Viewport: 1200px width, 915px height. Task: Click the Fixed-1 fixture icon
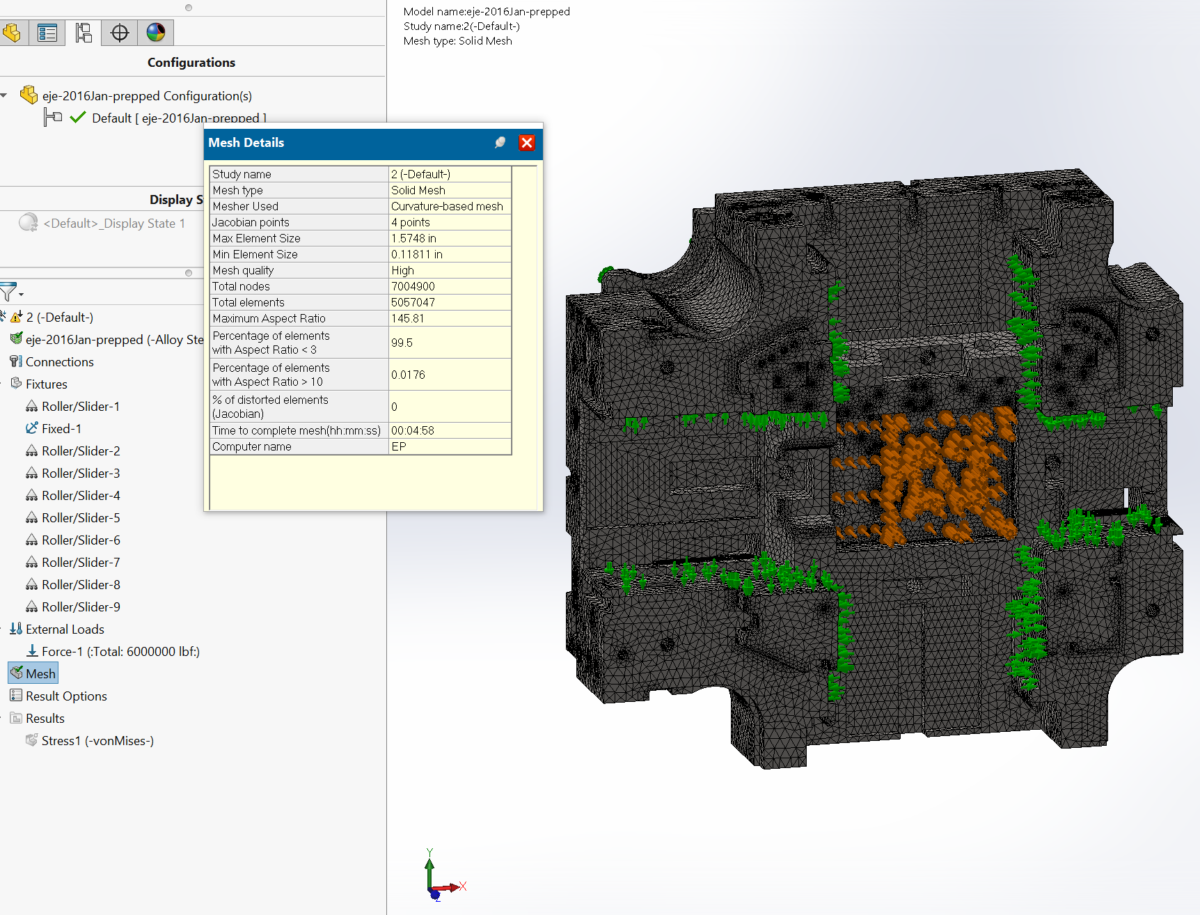[x=33, y=428]
